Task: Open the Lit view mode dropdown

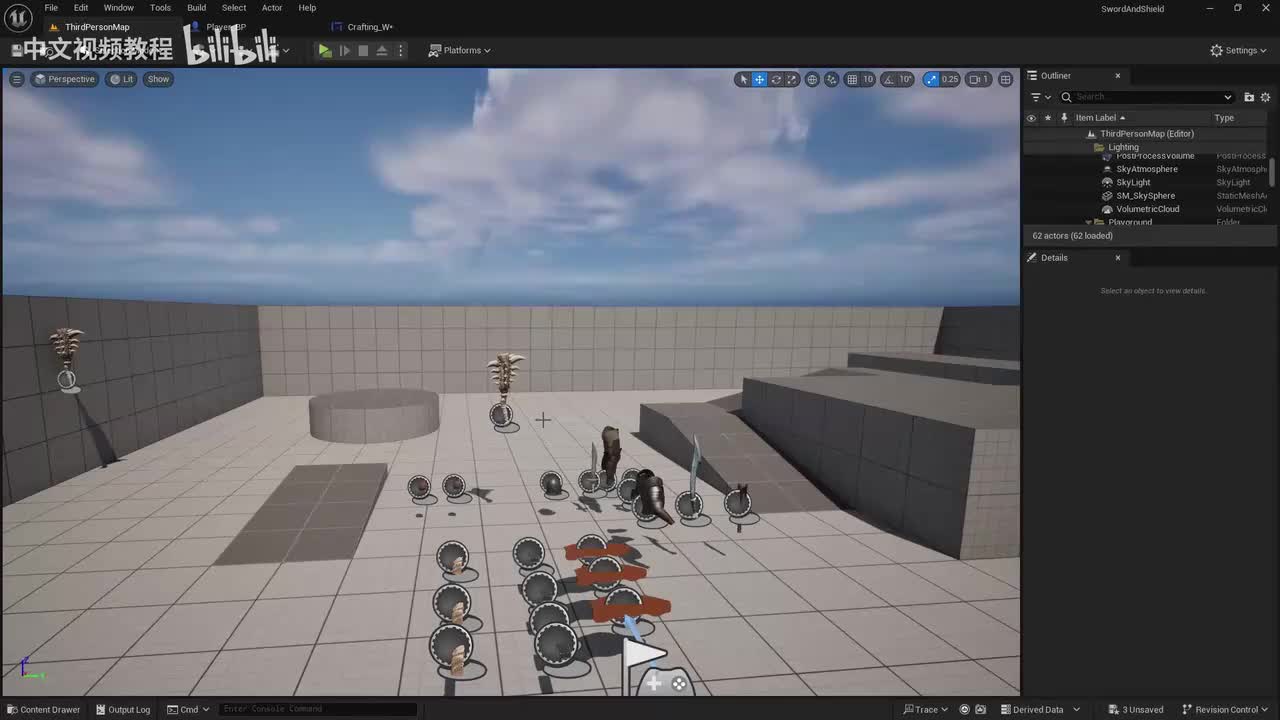Action: pos(122,79)
